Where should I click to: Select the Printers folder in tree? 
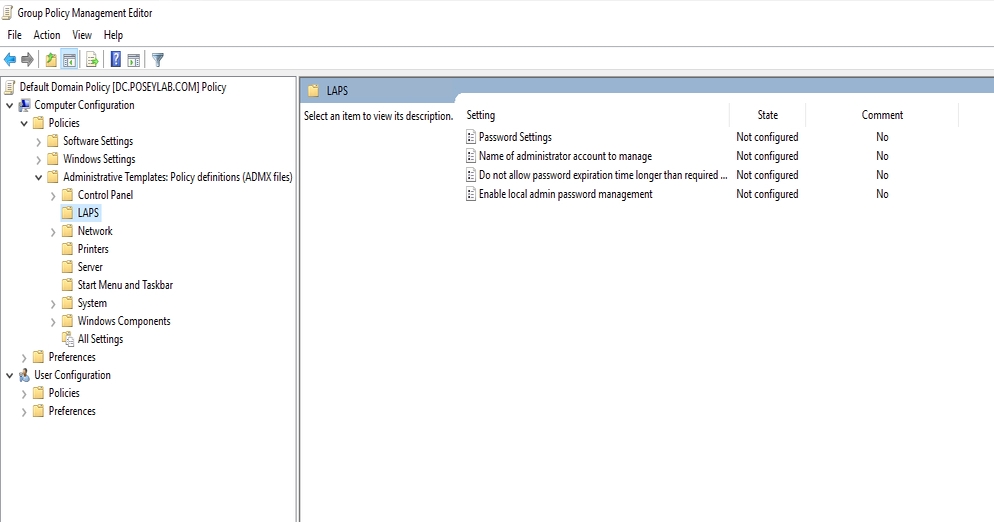93,249
